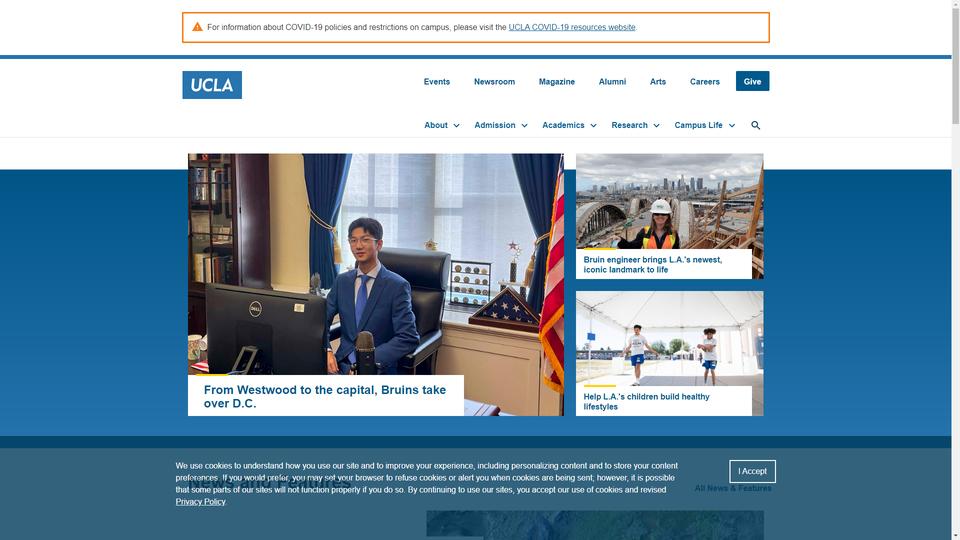Open the Magazine link

pyautogui.click(x=557, y=81)
